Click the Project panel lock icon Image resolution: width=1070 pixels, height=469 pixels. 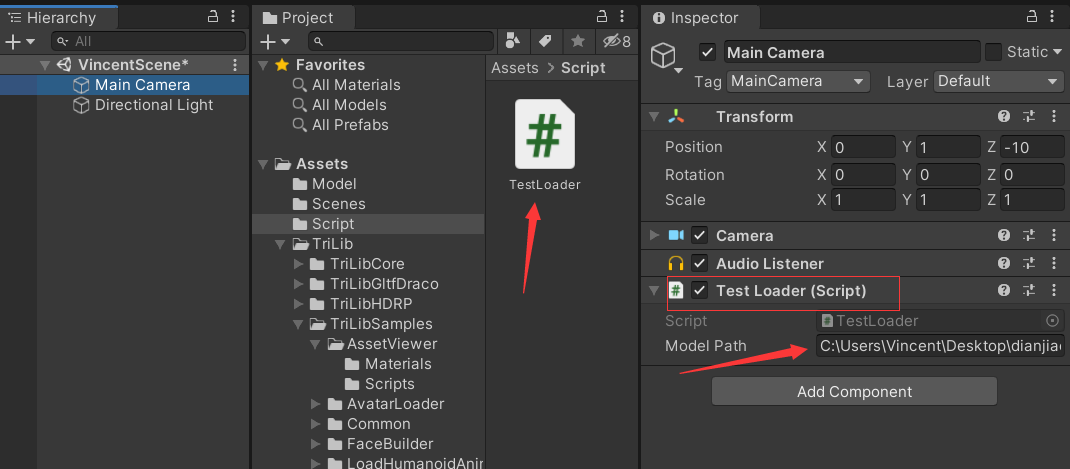[601, 17]
